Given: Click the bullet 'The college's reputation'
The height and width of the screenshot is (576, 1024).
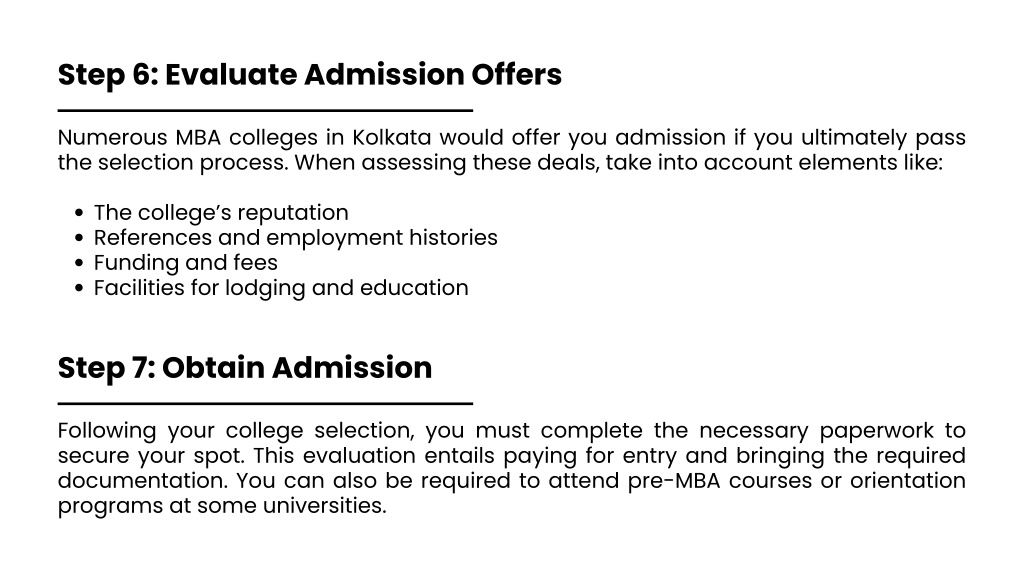Looking at the screenshot, I should (221, 213).
